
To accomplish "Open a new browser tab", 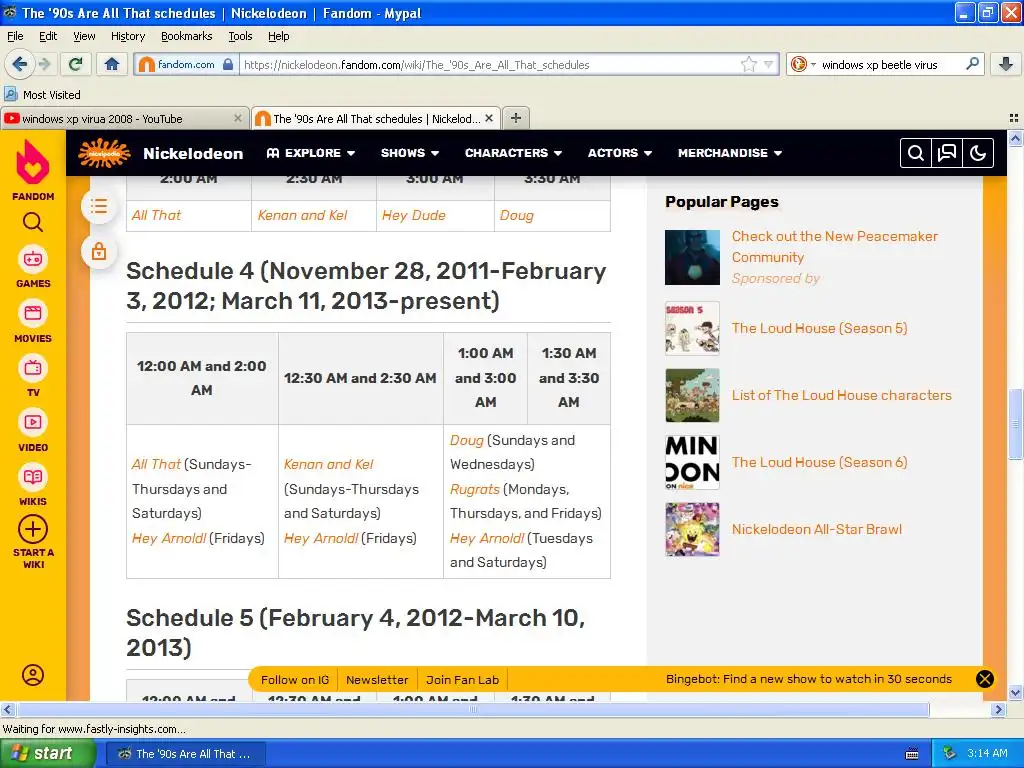I will 516,118.
